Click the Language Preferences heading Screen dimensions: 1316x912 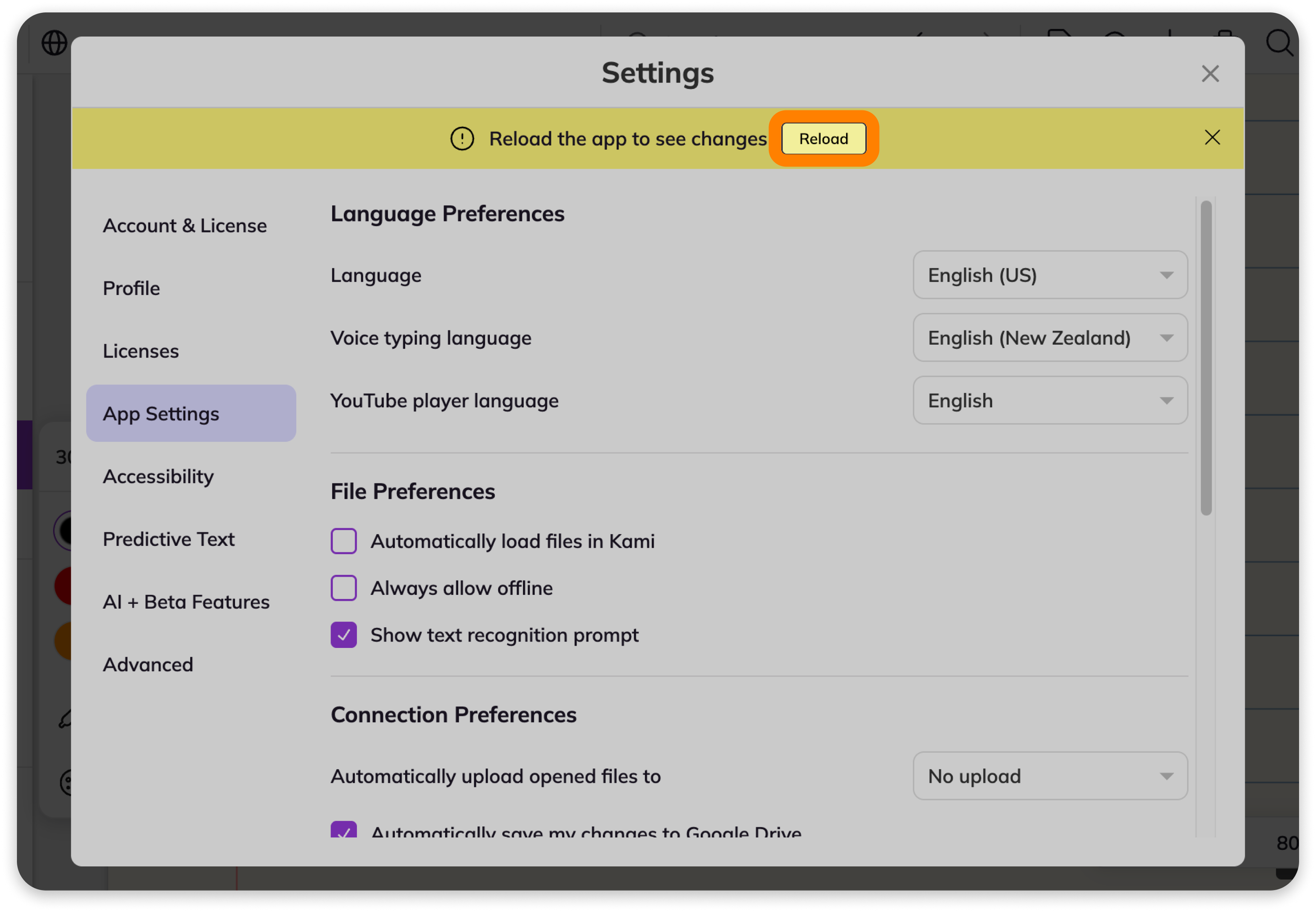click(x=447, y=214)
